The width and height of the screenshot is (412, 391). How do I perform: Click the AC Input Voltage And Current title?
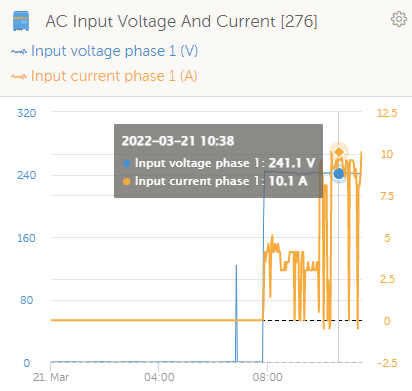coord(181,22)
